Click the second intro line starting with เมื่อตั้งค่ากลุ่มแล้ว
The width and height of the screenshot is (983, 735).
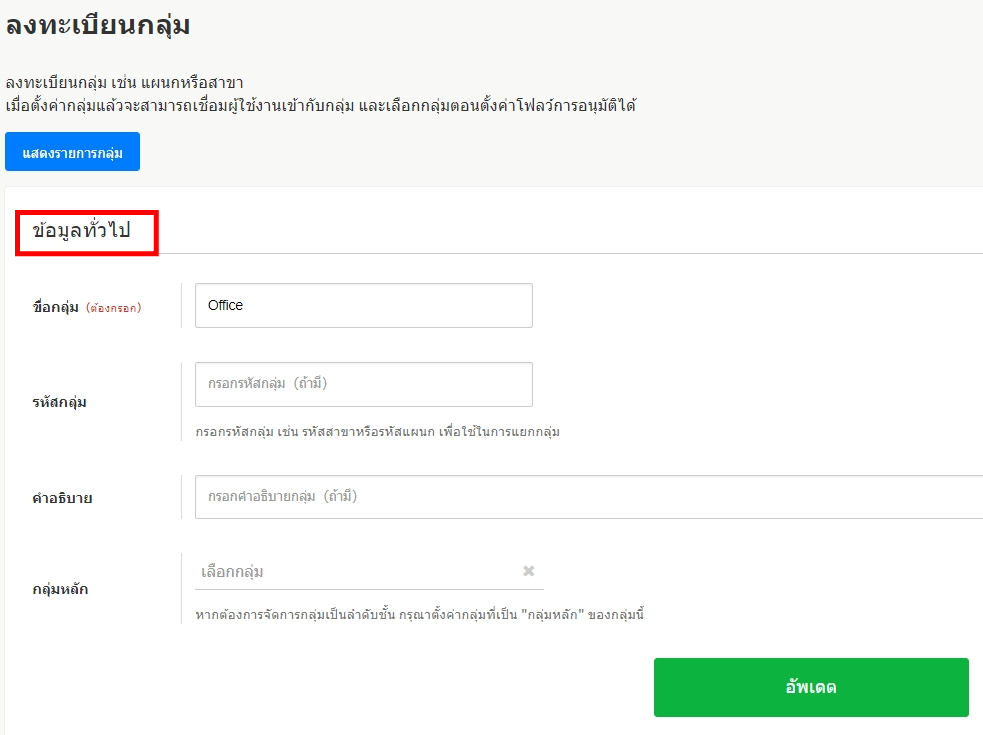pos(320,105)
